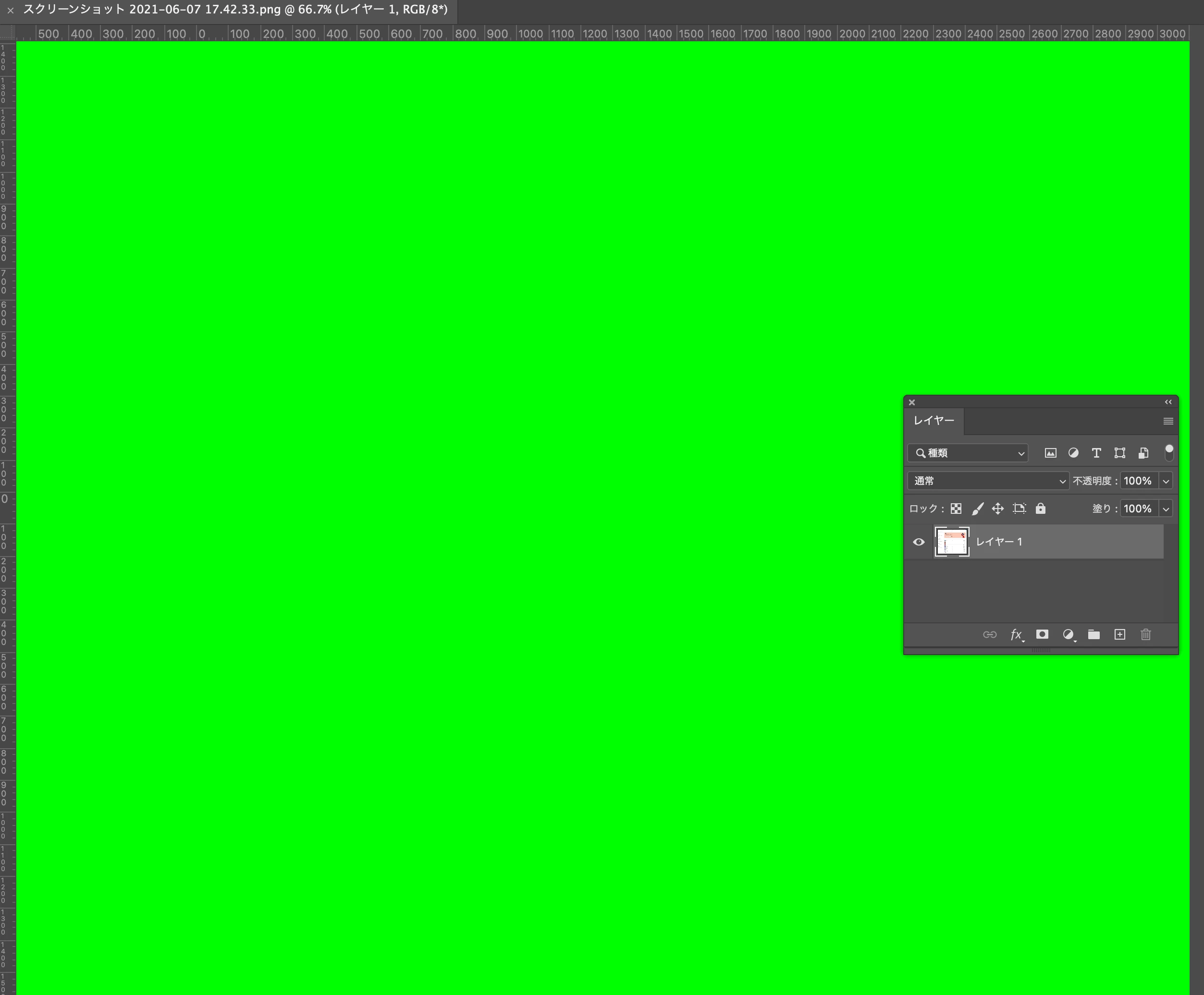Lock transparent pixels checkerboard toggle
This screenshot has width=1204, height=995.
[x=956, y=509]
